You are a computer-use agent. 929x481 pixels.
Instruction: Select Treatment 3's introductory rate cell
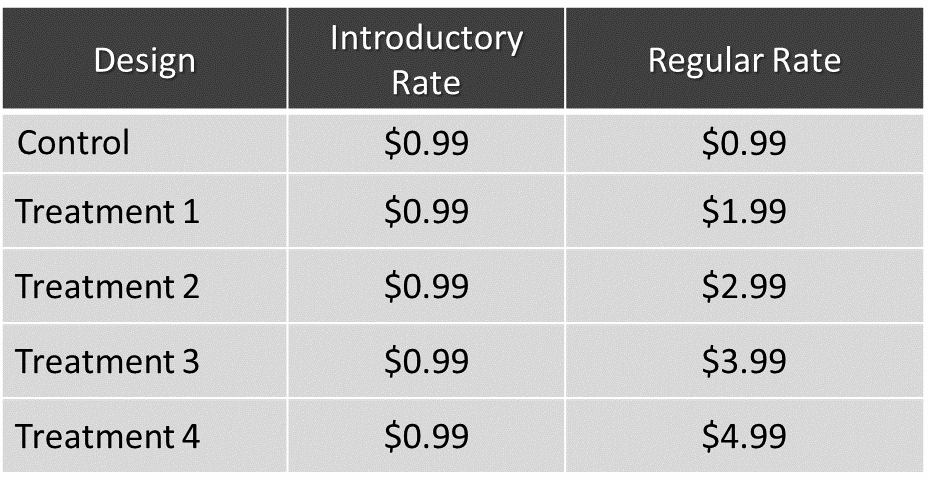(426, 361)
